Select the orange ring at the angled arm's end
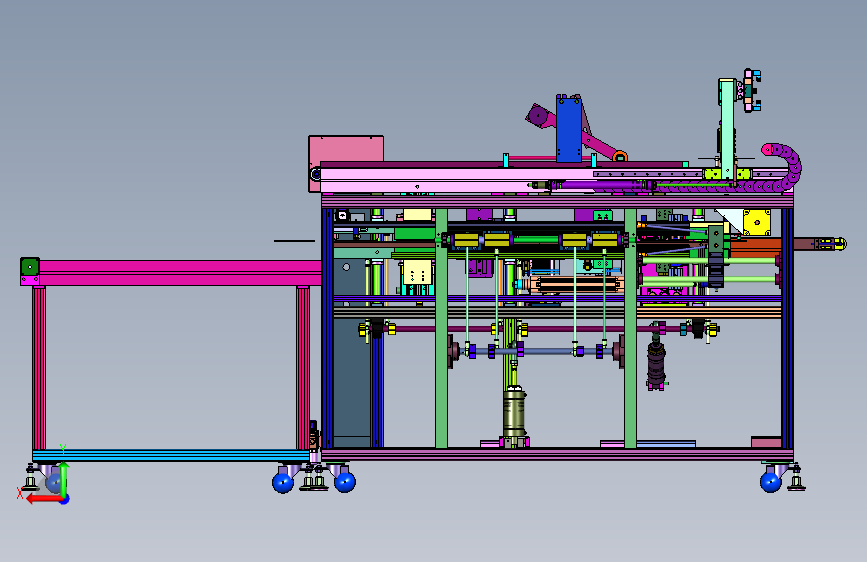The image size is (867, 562). click(x=620, y=157)
